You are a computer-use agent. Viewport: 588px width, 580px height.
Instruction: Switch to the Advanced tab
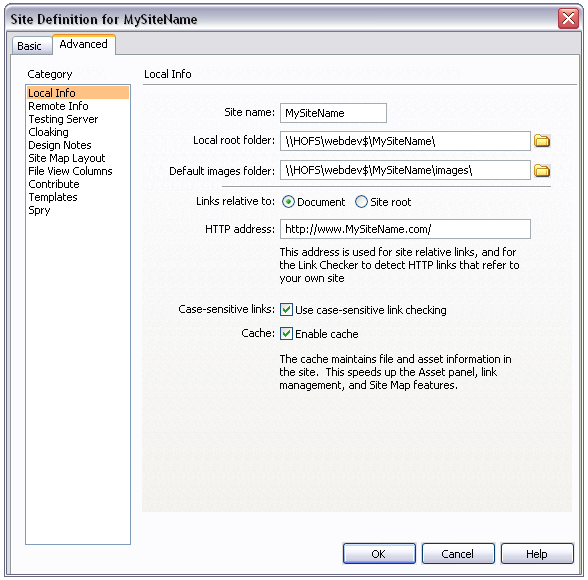84,44
